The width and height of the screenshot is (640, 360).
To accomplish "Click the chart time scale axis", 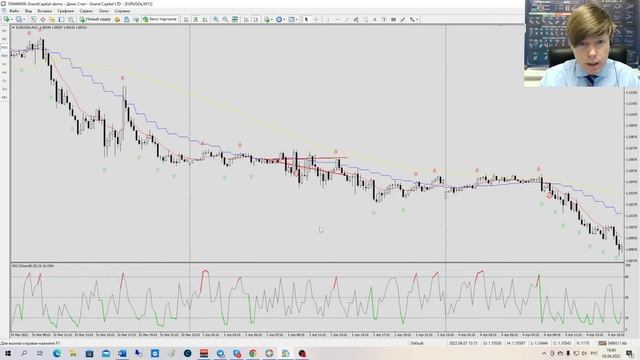I will [317, 334].
